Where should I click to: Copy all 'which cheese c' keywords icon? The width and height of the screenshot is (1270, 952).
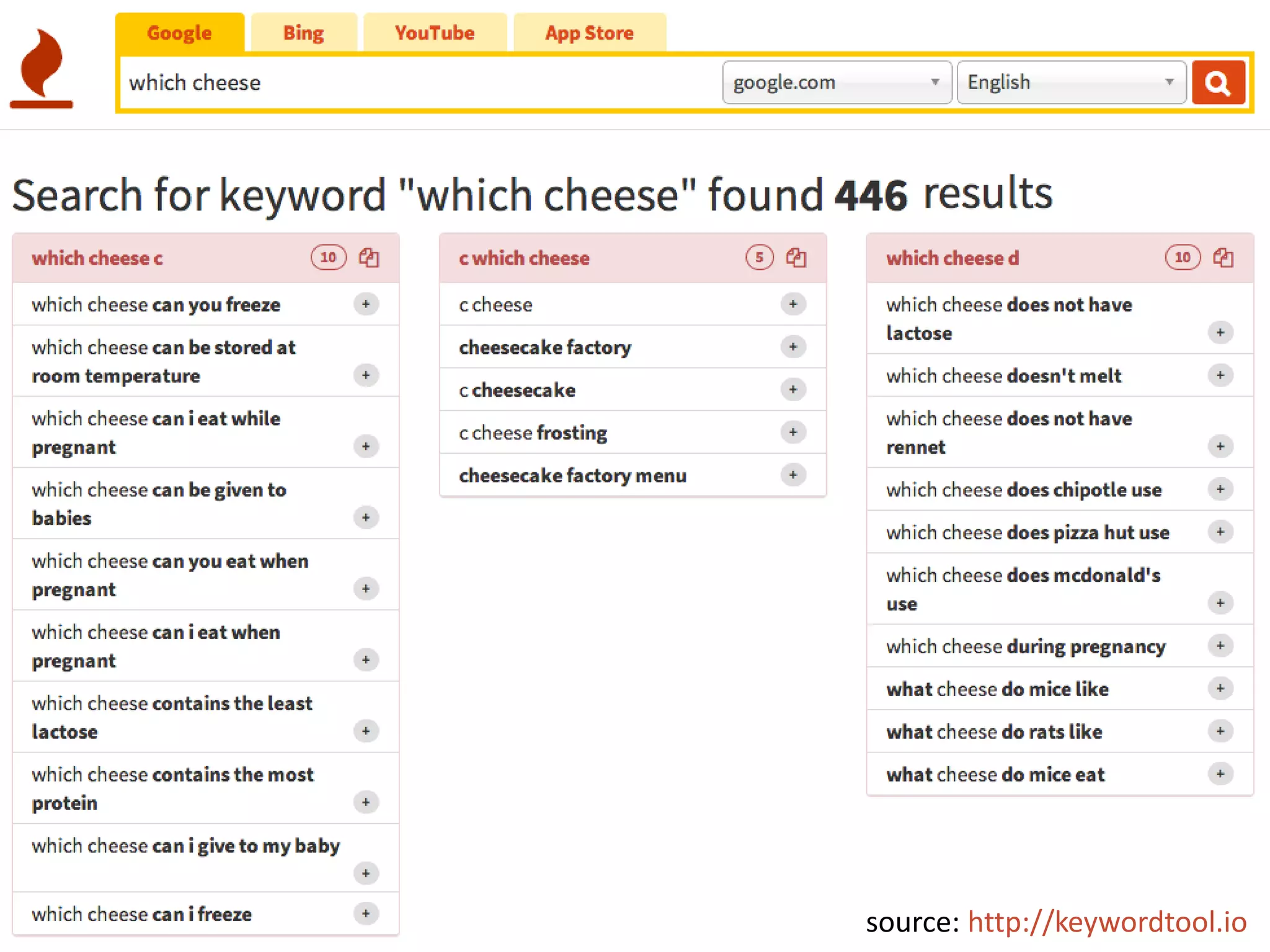coord(368,257)
